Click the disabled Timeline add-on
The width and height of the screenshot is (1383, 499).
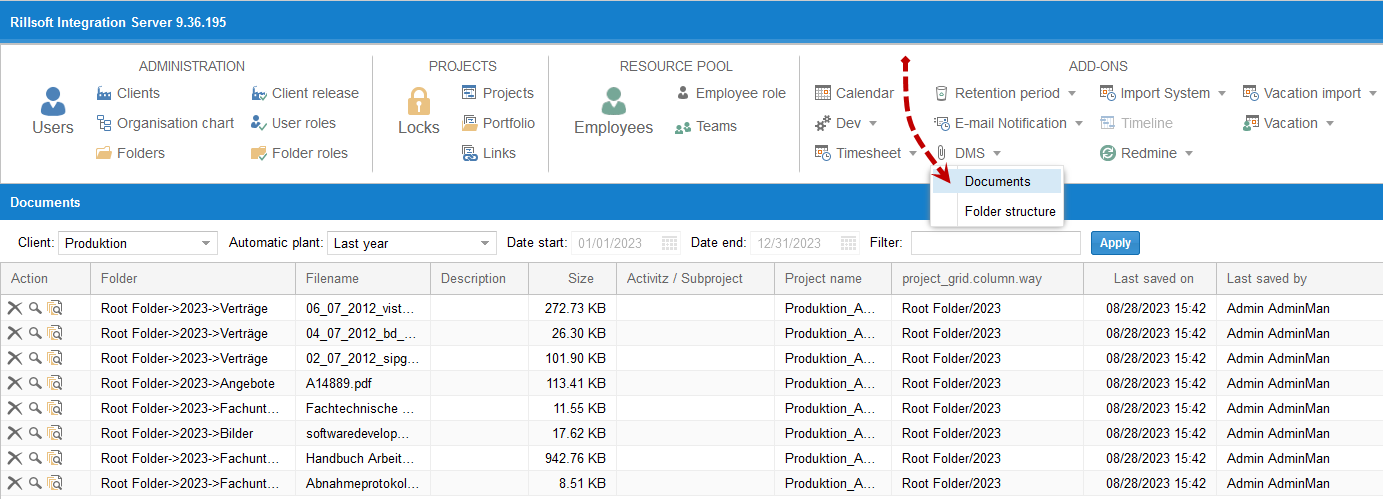pyautogui.click(x=1136, y=123)
